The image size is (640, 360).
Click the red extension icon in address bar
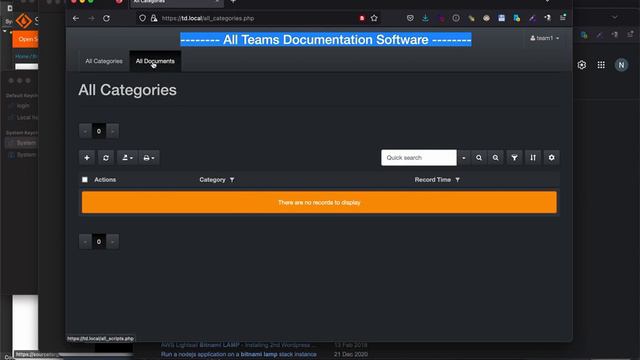tap(362, 18)
